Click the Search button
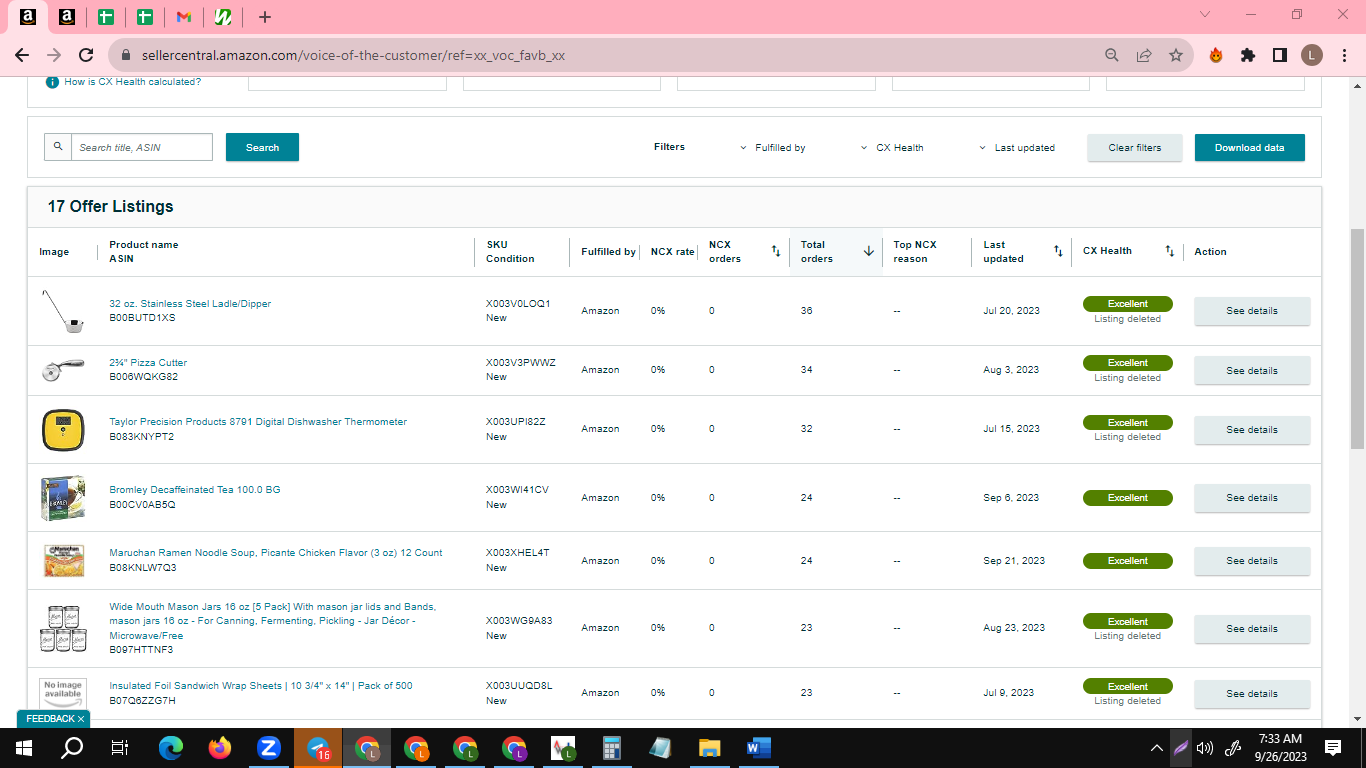The height and width of the screenshot is (768, 1366). 262,147
